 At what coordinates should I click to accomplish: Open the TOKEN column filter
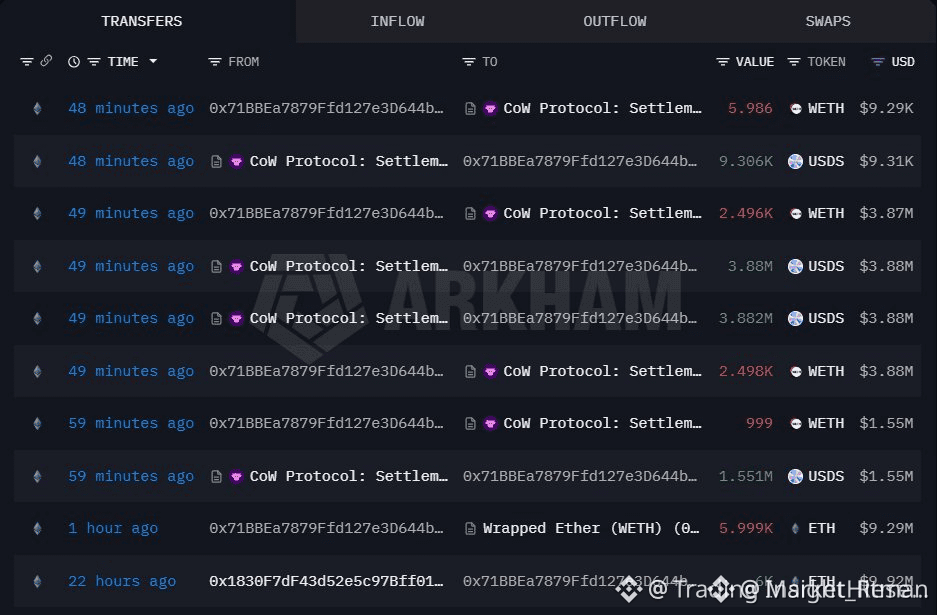[x=794, y=62]
